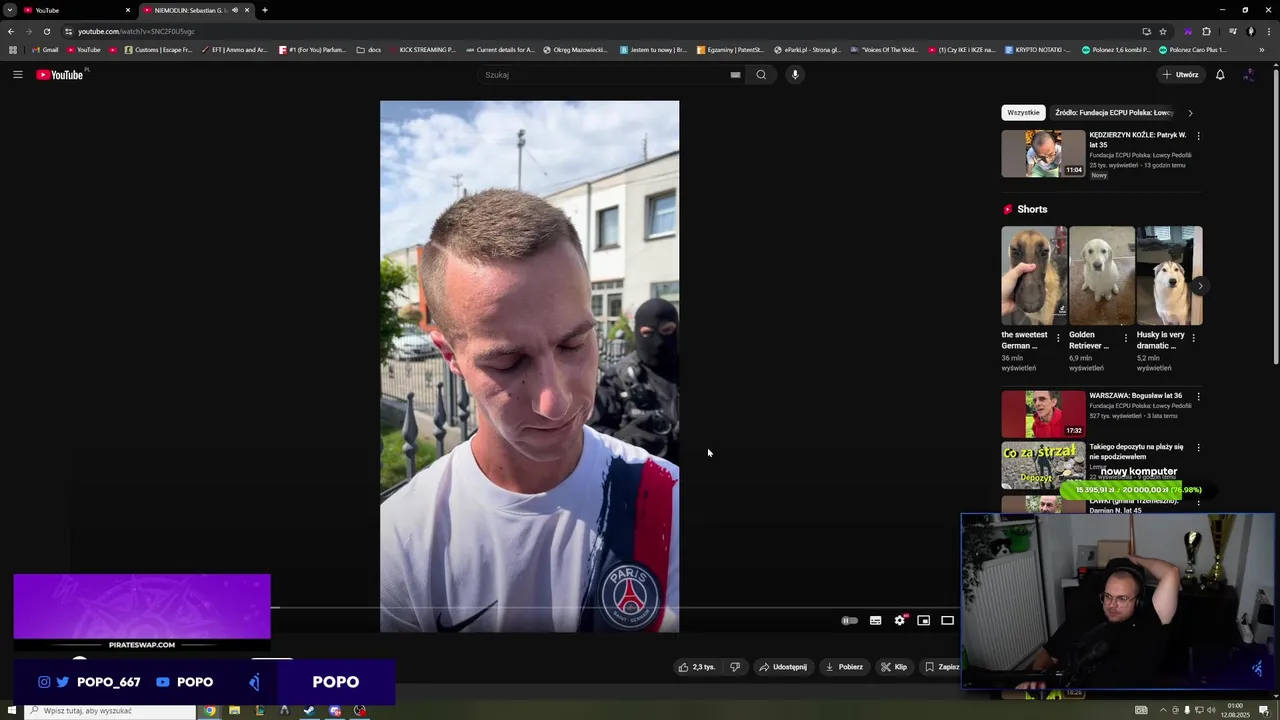The height and width of the screenshot is (720, 1280).
Task: Open options for WARSZAWA: Bogusław video
Action: (x=1198, y=397)
